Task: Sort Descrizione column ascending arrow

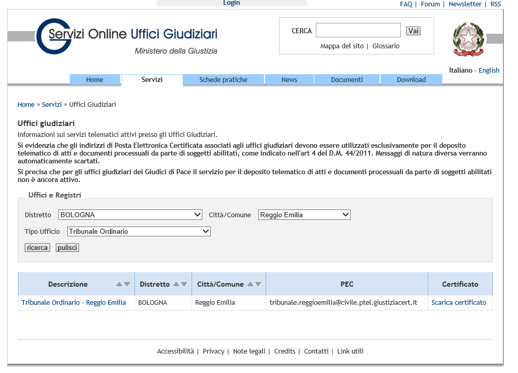Action: [119, 284]
